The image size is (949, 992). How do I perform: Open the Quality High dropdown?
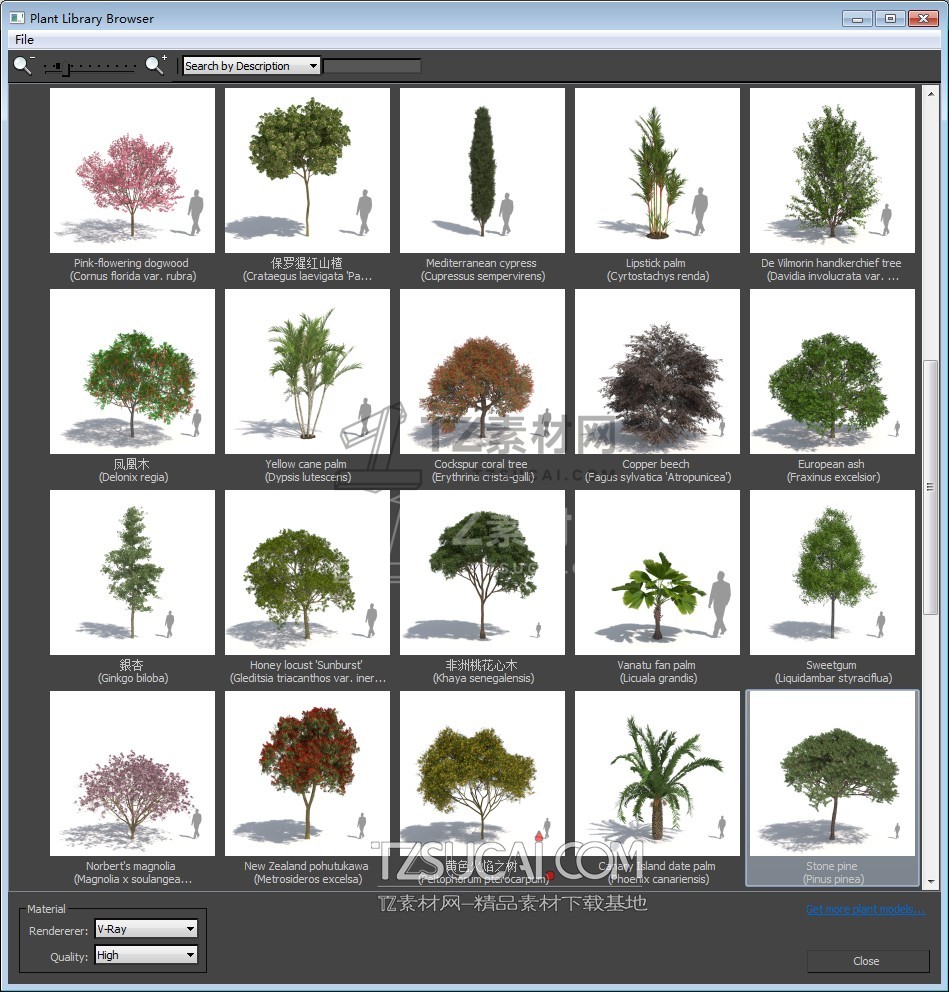point(146,955)
